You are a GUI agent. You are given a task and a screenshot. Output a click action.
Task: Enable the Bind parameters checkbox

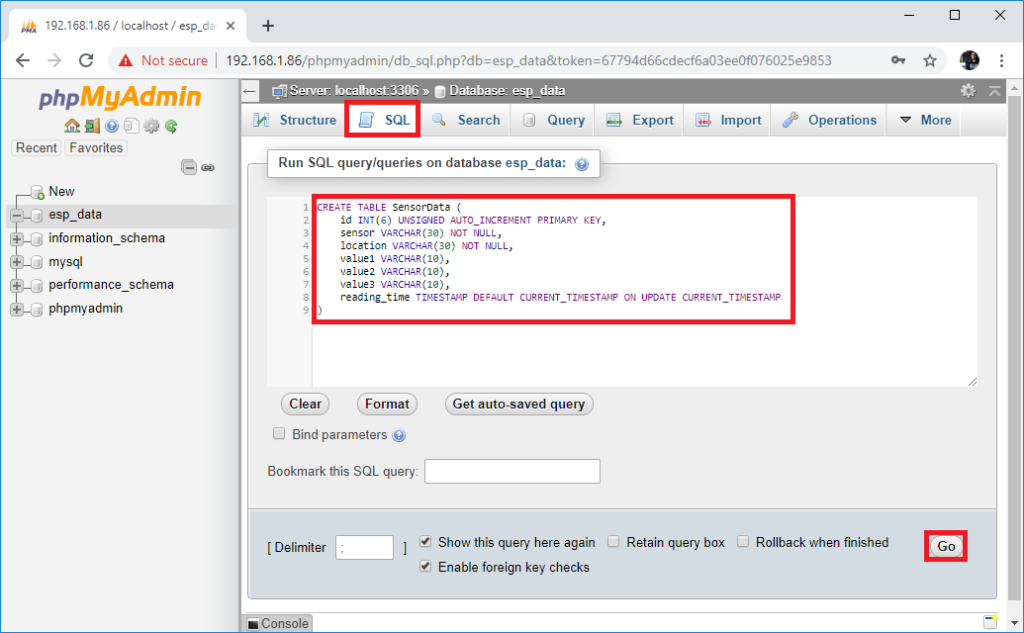tap(279, 435)
